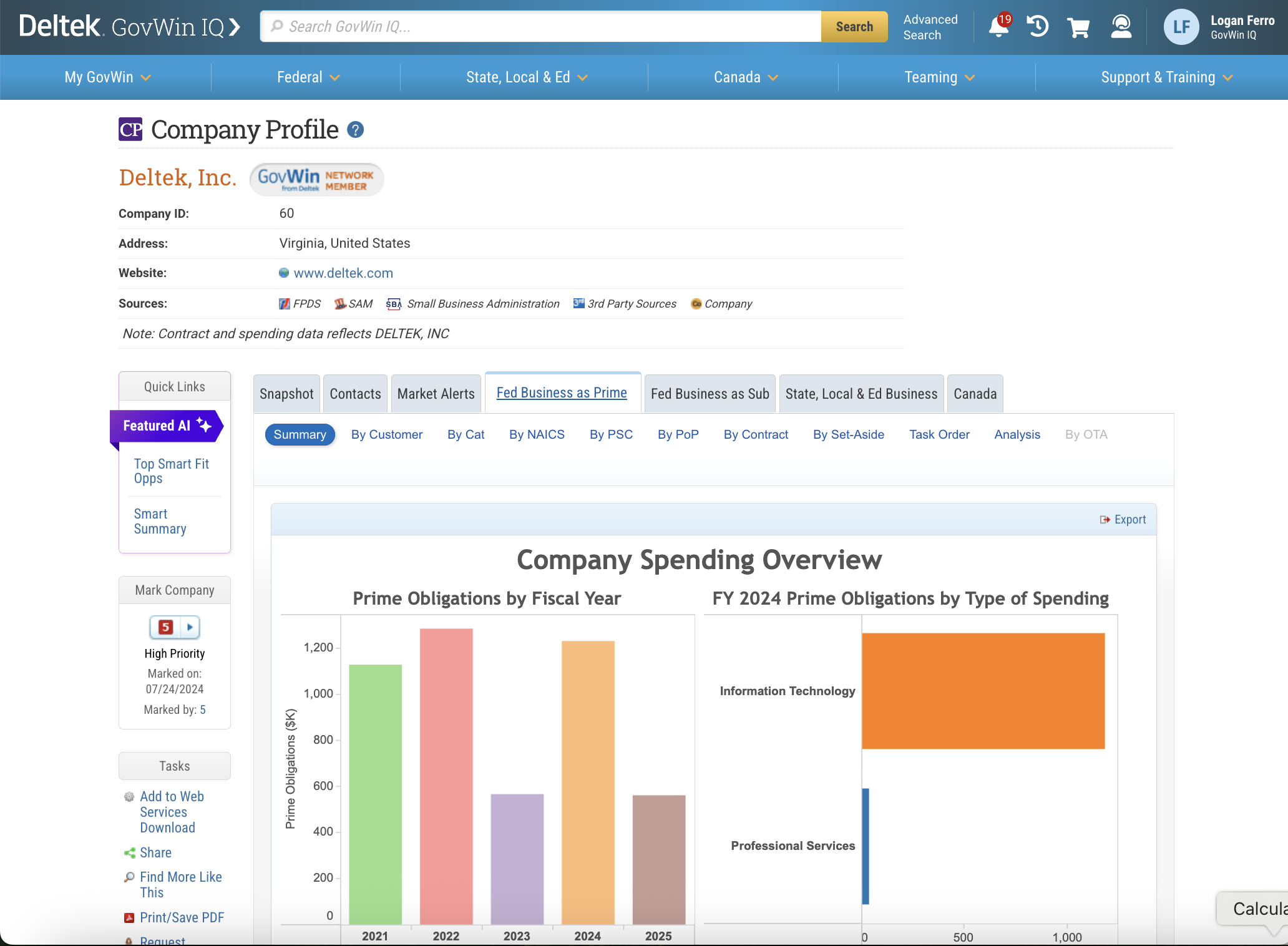The height and width of the screenshot is (946, 1288).
Task: Expand the My GovWin menu
Action: pyautogui.click(x=107, y=77)
